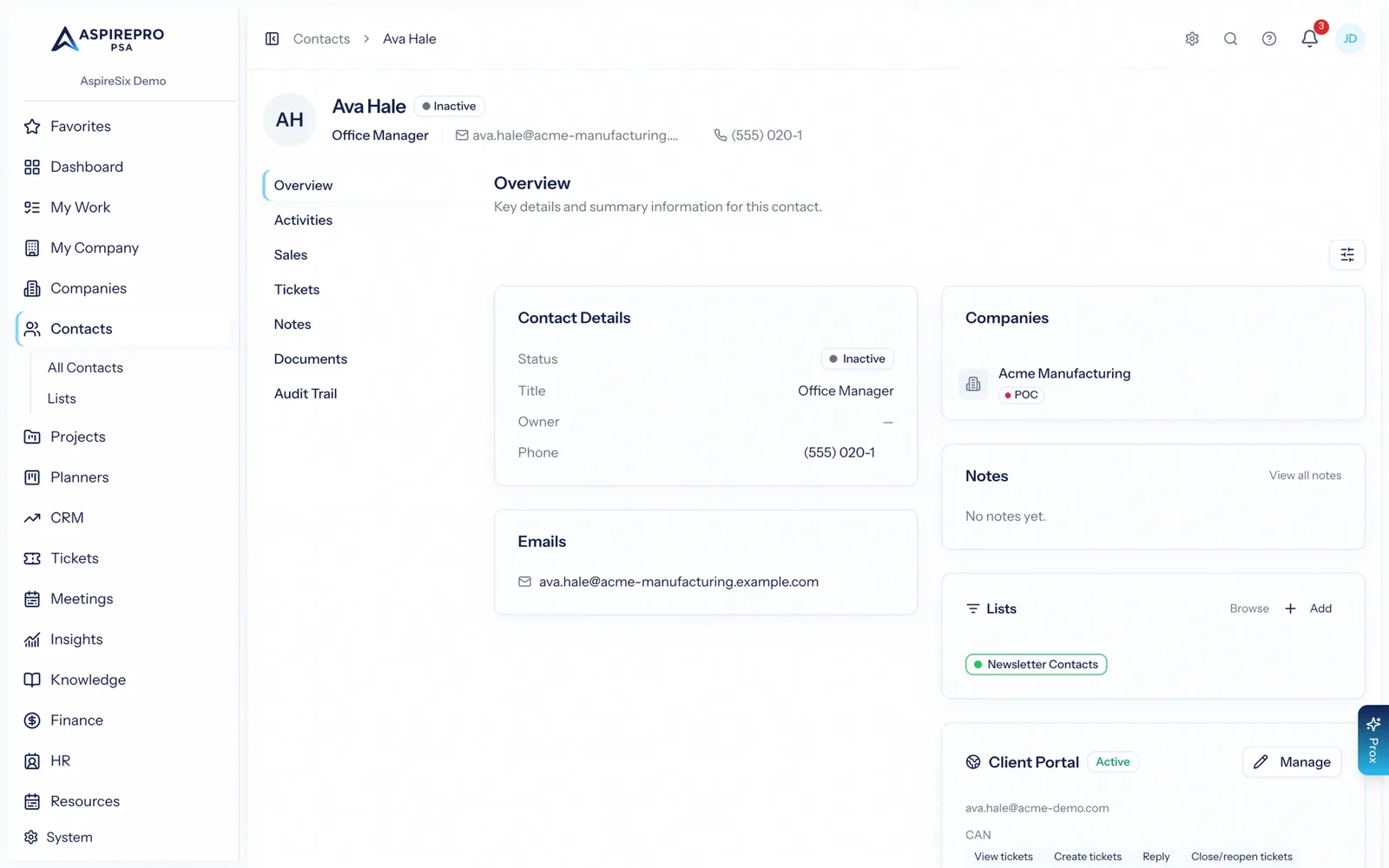Image resolution: width=1389 pixels, height=868 pixels.
Task: Open Favorites star icon in sidebar
Action: pos(32,127)
